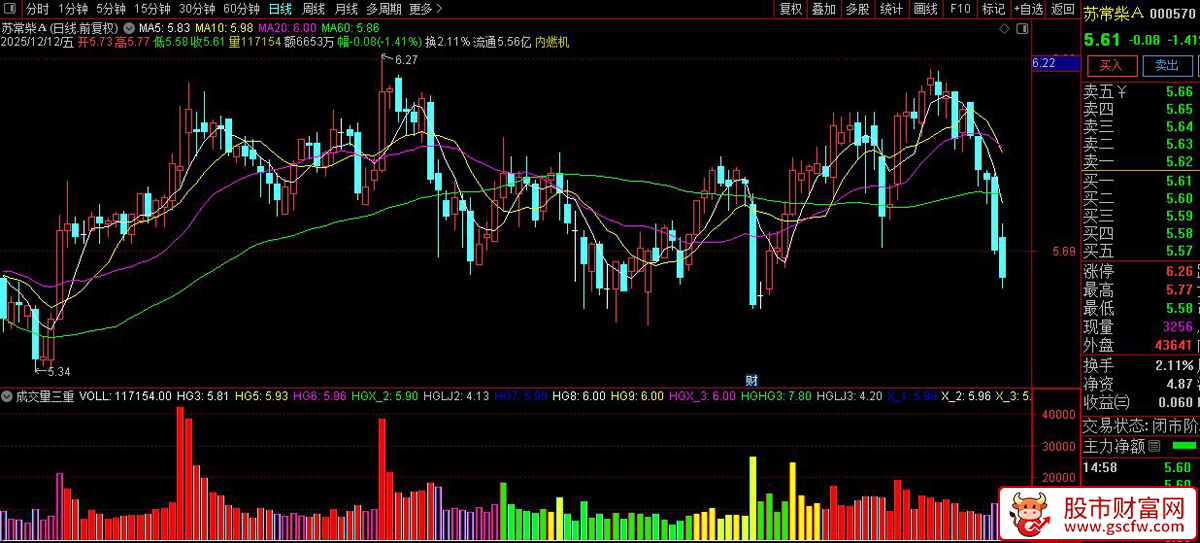
Task: Click the MA5: 5.83 indicator label
Action: [164, 27]
